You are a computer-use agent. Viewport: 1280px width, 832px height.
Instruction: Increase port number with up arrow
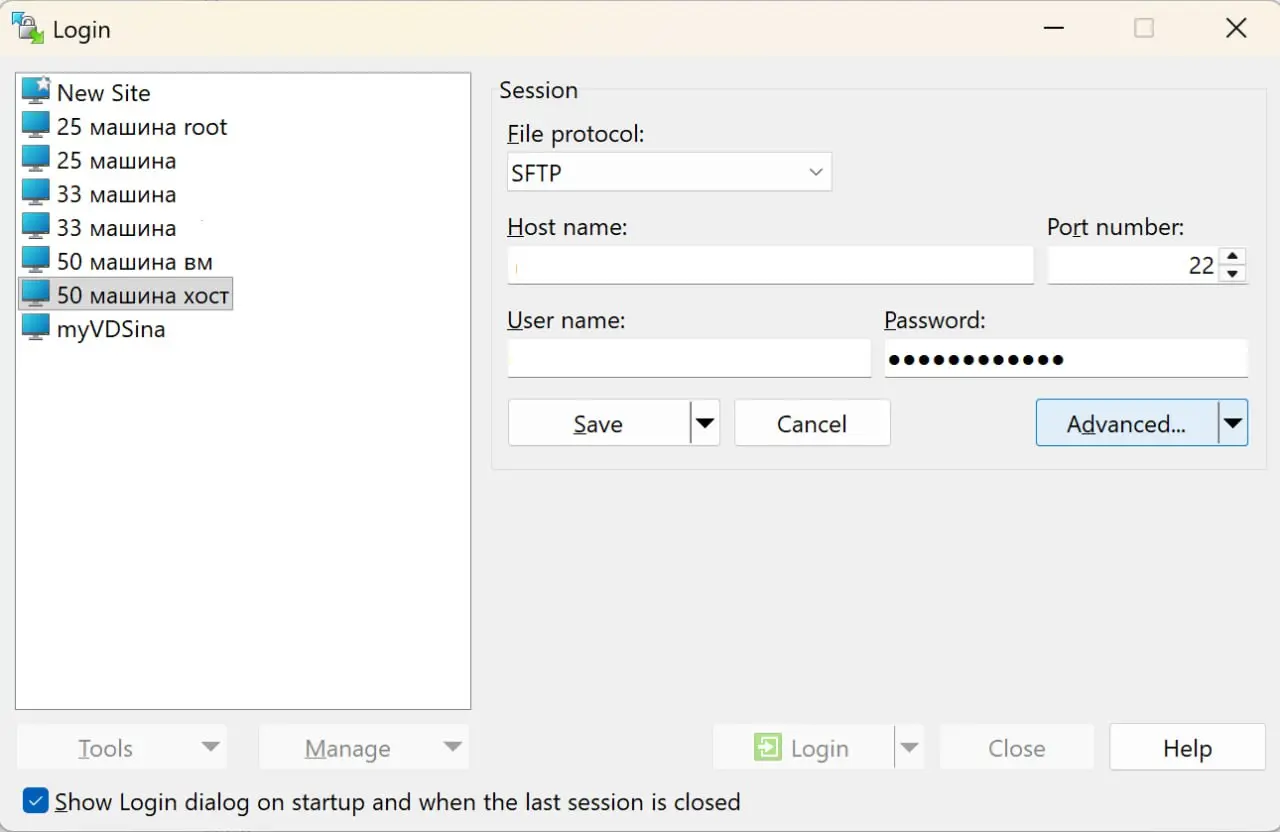[1234, 256]
